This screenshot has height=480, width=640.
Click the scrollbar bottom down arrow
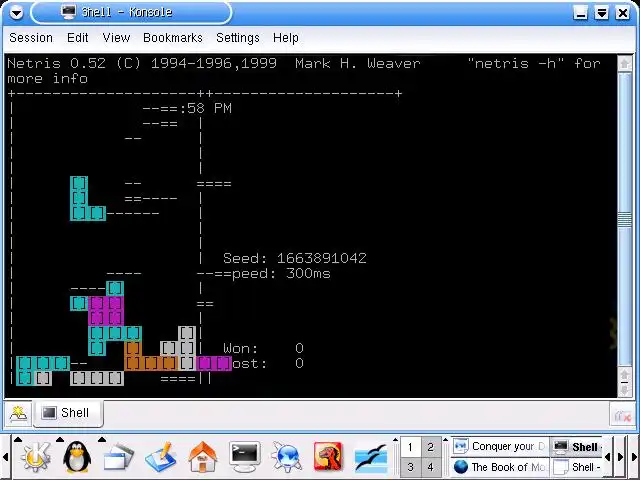click(624, 390)
